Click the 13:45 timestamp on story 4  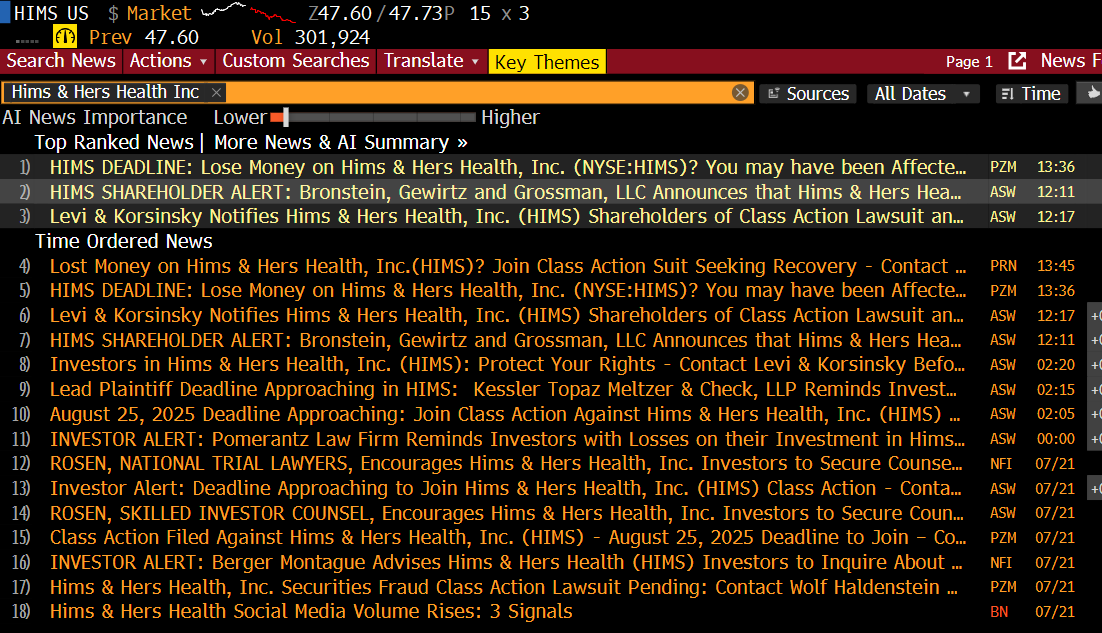pos(1056,266)
